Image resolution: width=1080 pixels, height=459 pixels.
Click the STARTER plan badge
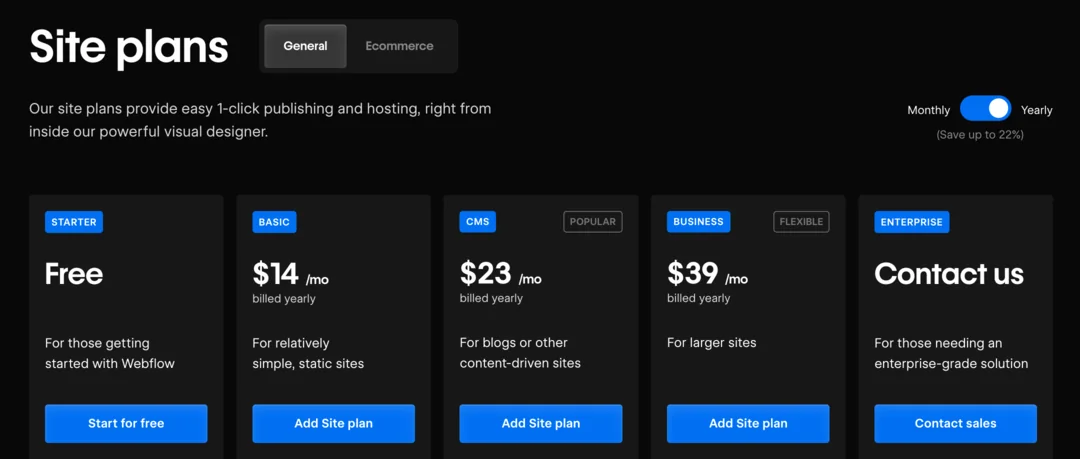point(74,222)
